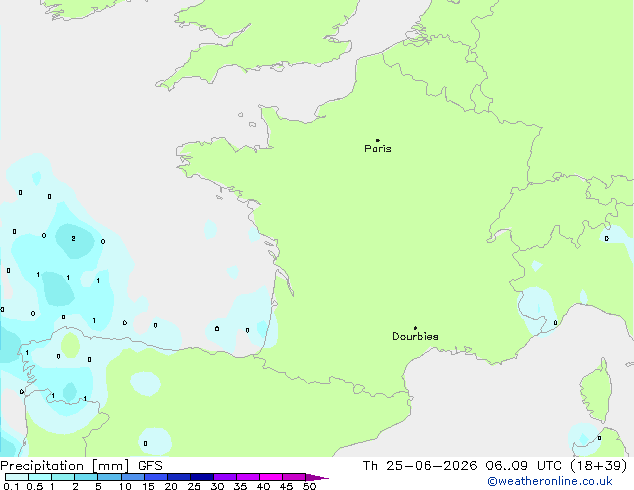
Task: Pick the 25 mm navy legend swatch
Action: 201,477
